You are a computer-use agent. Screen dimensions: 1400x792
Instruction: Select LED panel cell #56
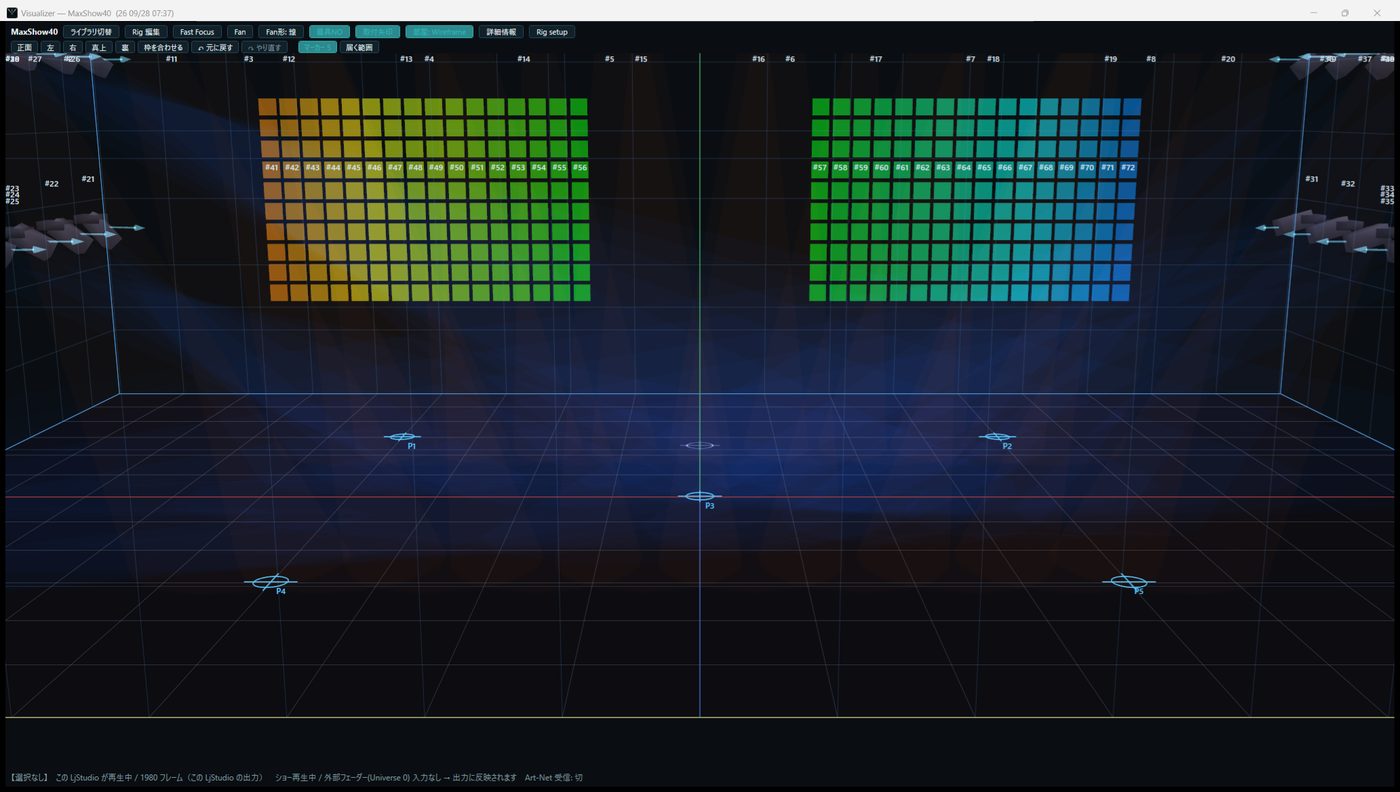580,168
